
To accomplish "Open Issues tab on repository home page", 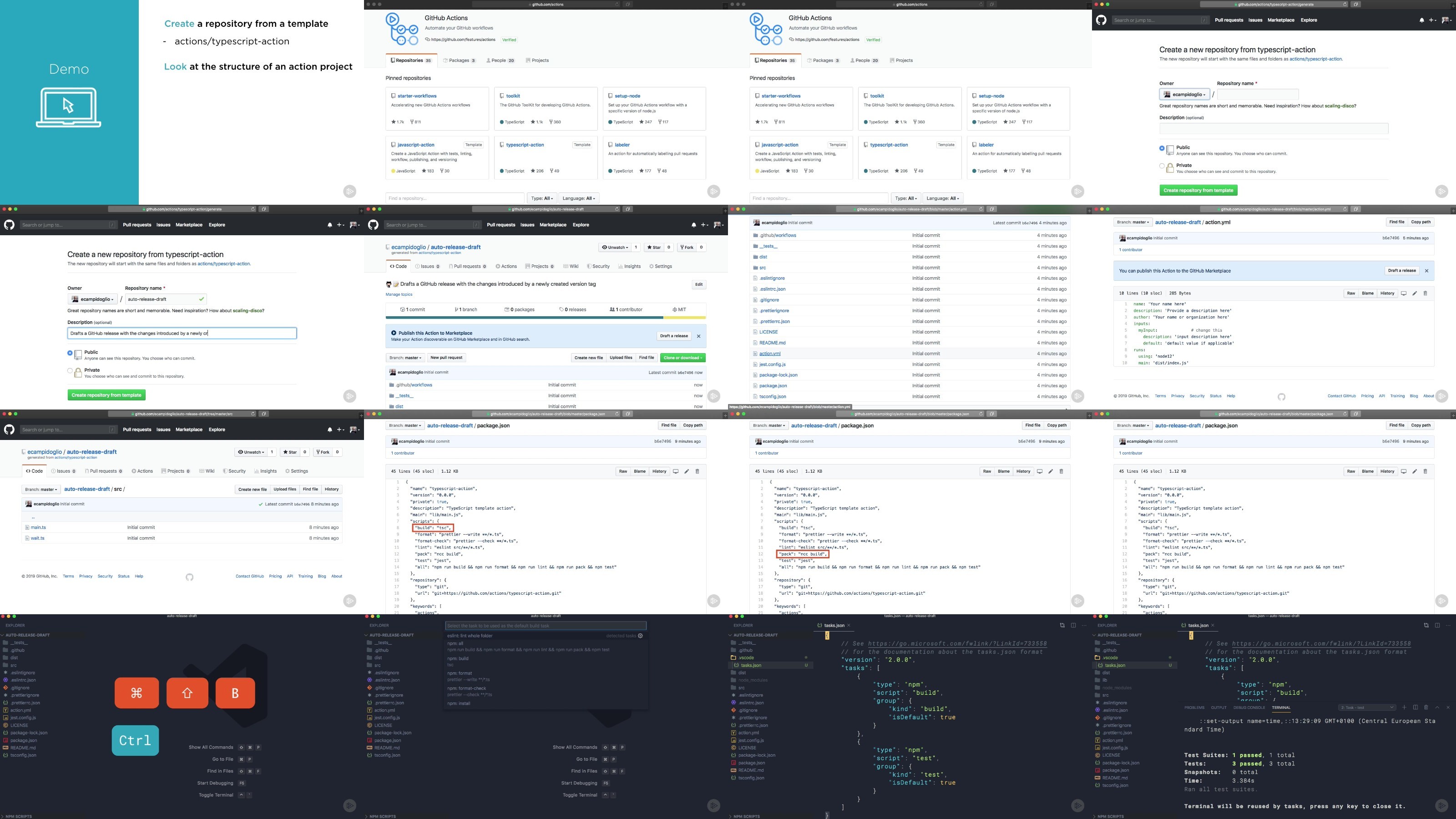I will click(427, 266).
